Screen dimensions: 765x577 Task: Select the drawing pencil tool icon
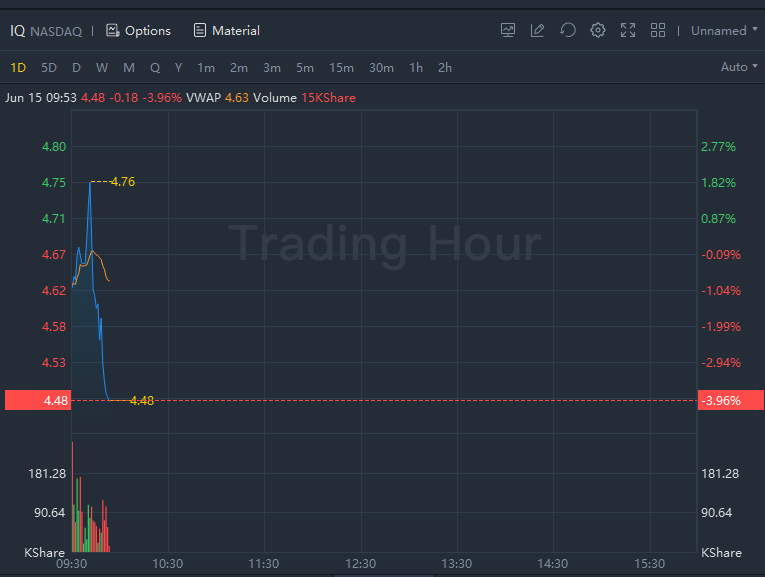538,30
